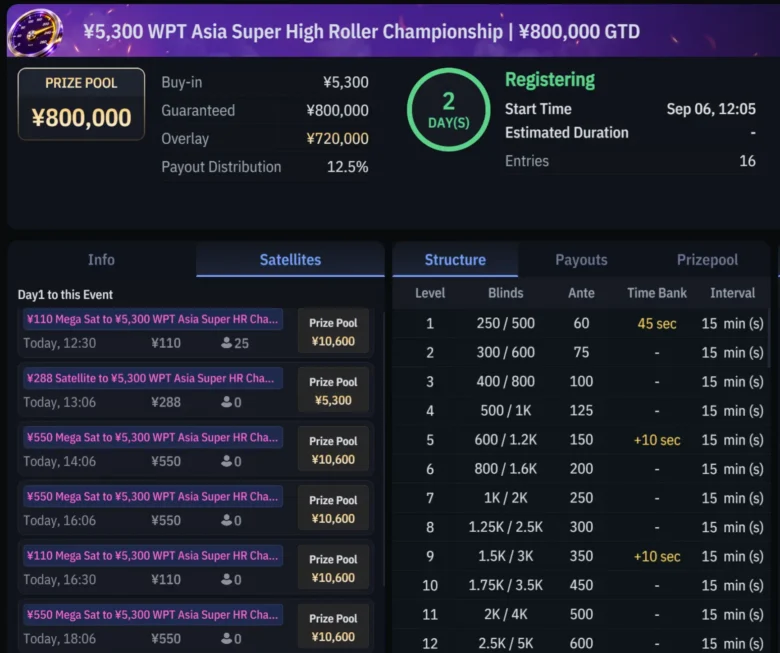Click the 1.75K / 3.5K blinds cell
The width and height of the screenshot is (780, 653).
point(505,585)
